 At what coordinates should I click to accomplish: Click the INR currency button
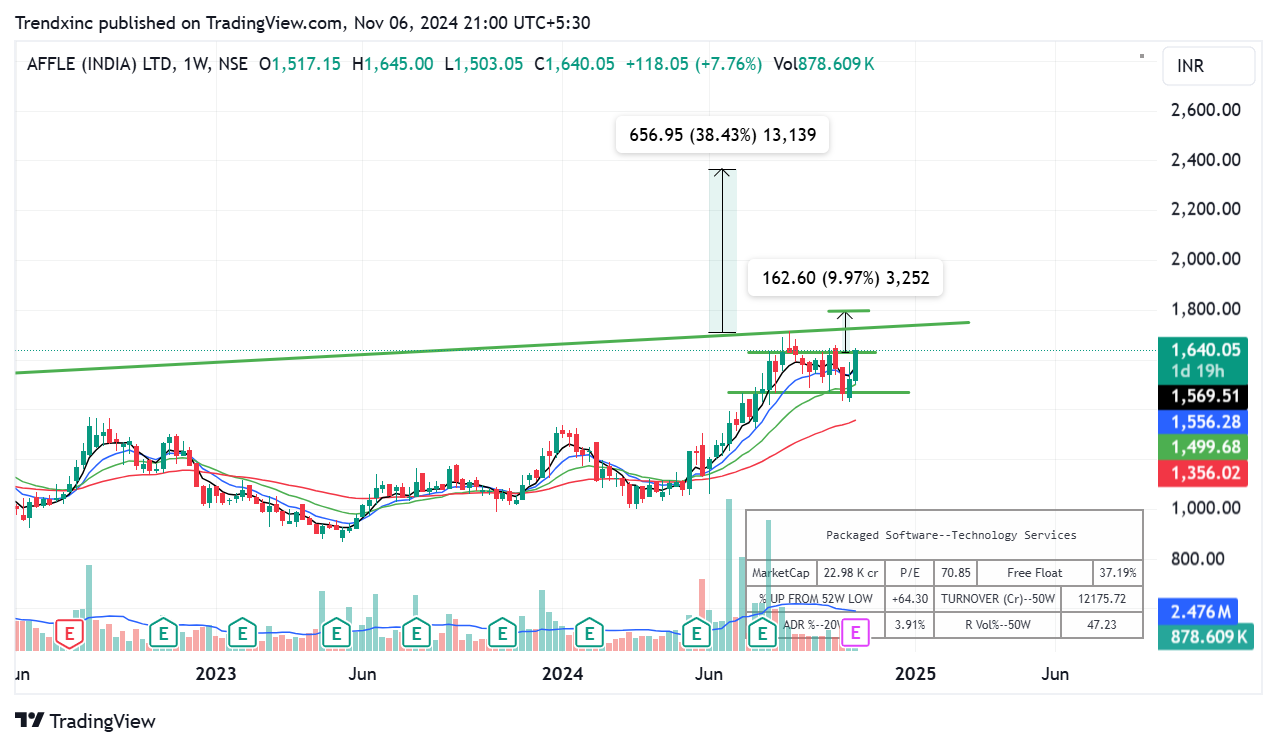tap(1208, 66)
